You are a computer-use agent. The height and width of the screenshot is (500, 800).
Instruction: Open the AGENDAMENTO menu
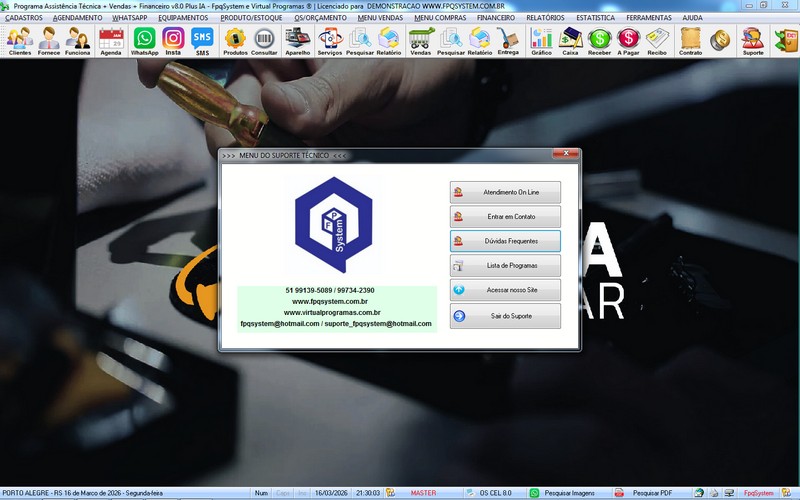[x=78, y=18]
